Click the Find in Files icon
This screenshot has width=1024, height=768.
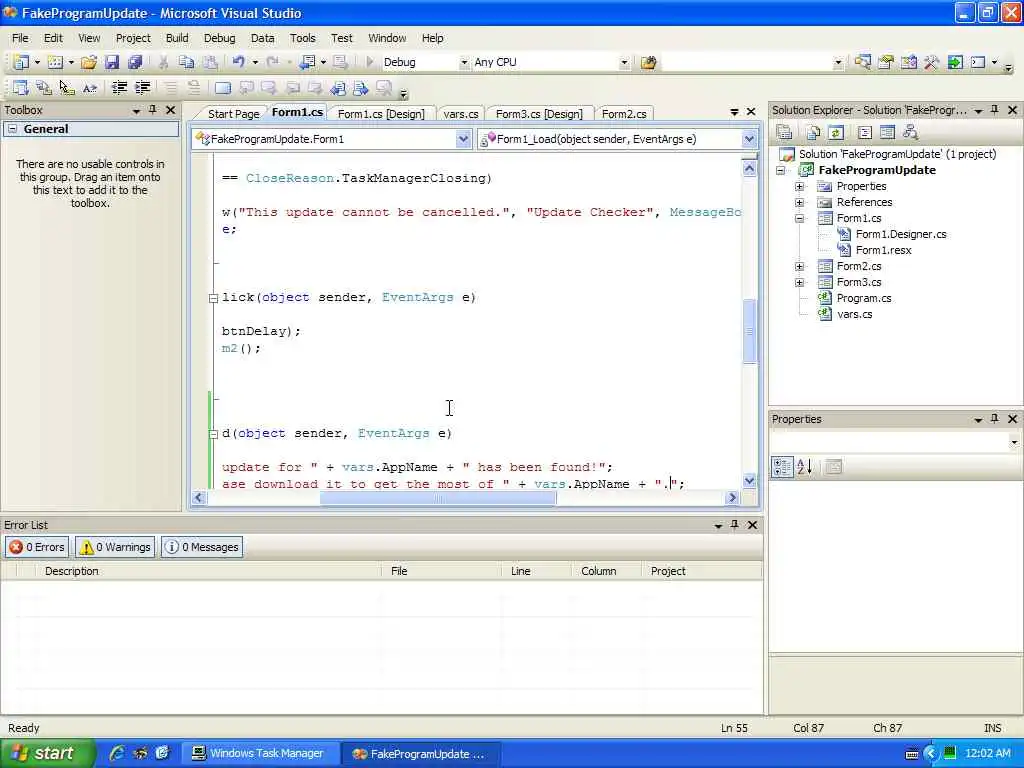click(648, 62)
